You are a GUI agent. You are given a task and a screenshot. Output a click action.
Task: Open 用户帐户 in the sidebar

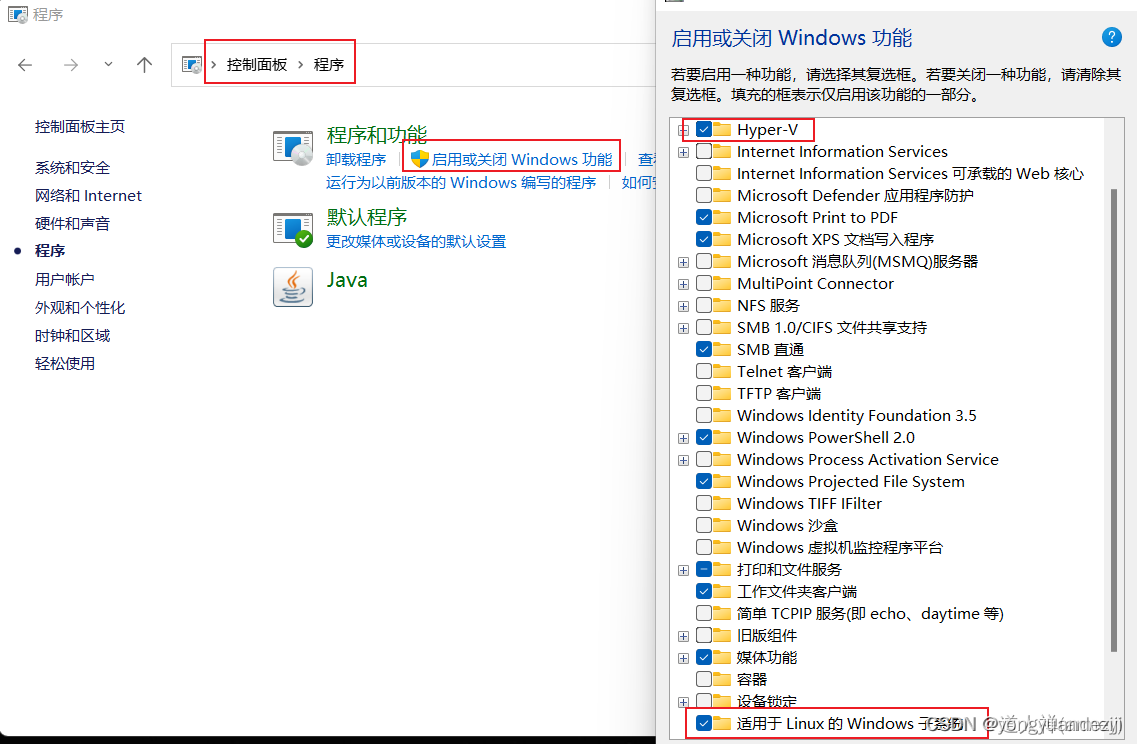[x=65, y=280]
